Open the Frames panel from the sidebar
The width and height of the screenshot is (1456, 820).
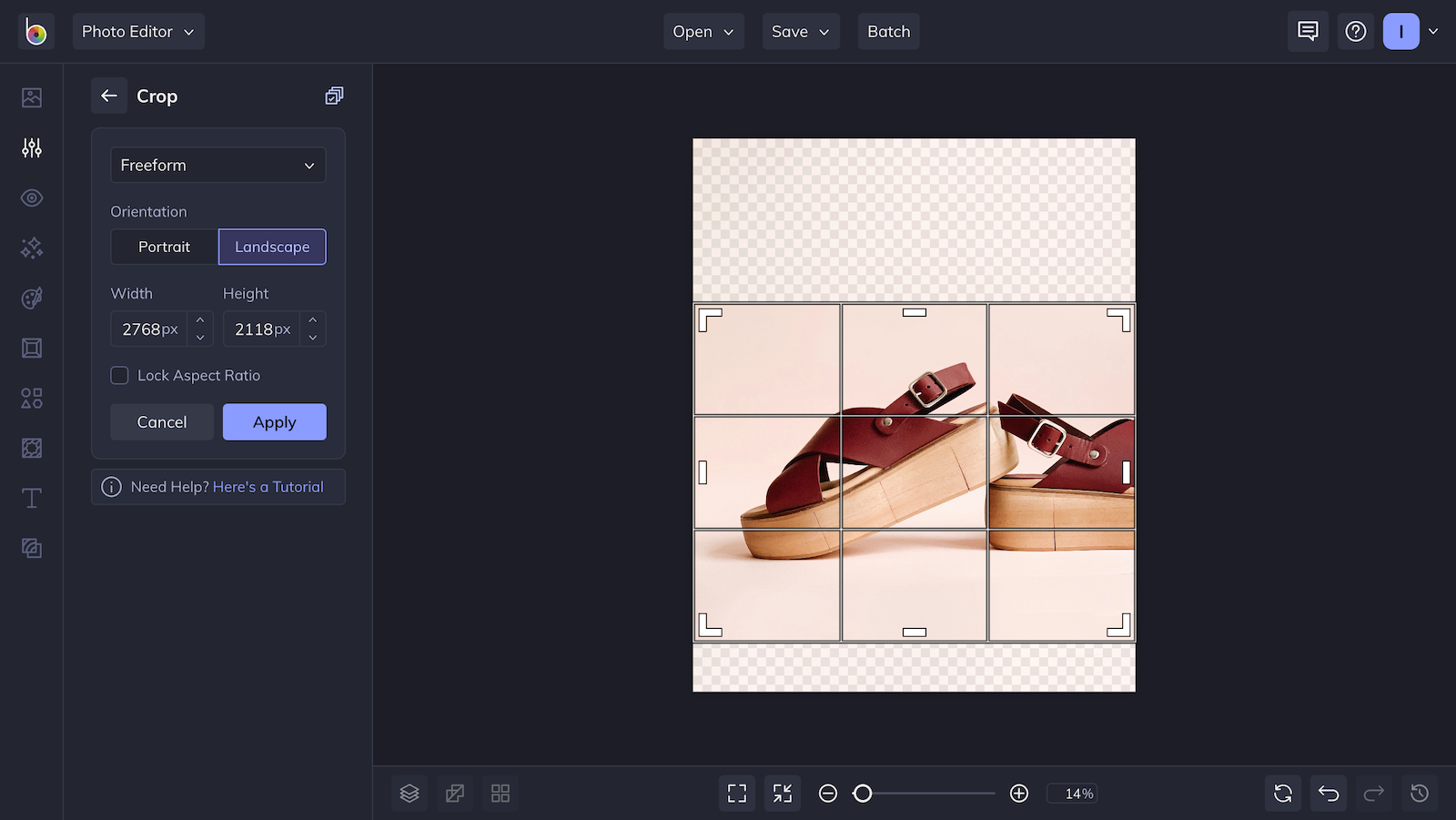[x=32, y=348]
